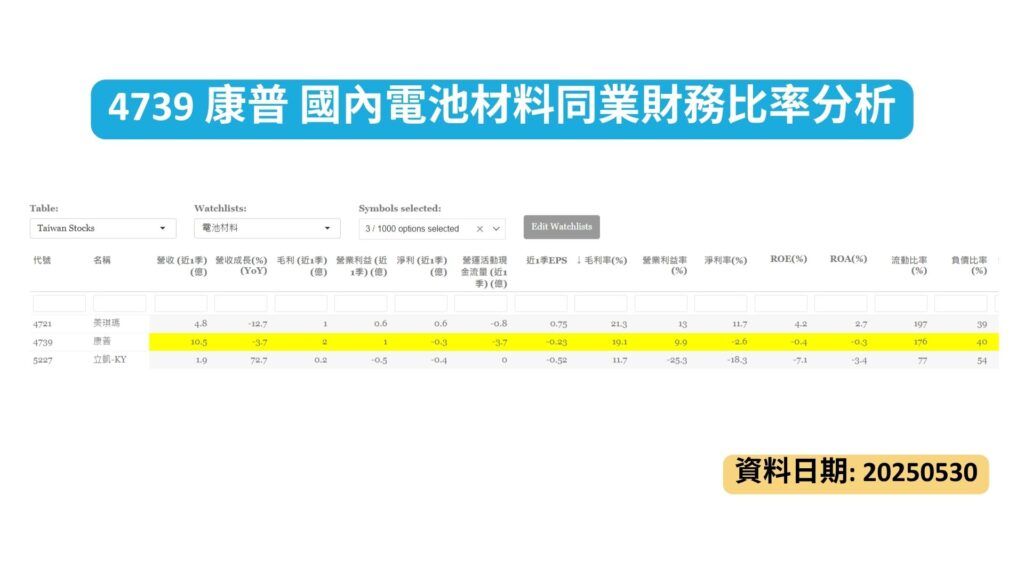Screen dimensions: 1024x576
Task: Click the filter box under ROE(%)
Action: pos(780,302)
